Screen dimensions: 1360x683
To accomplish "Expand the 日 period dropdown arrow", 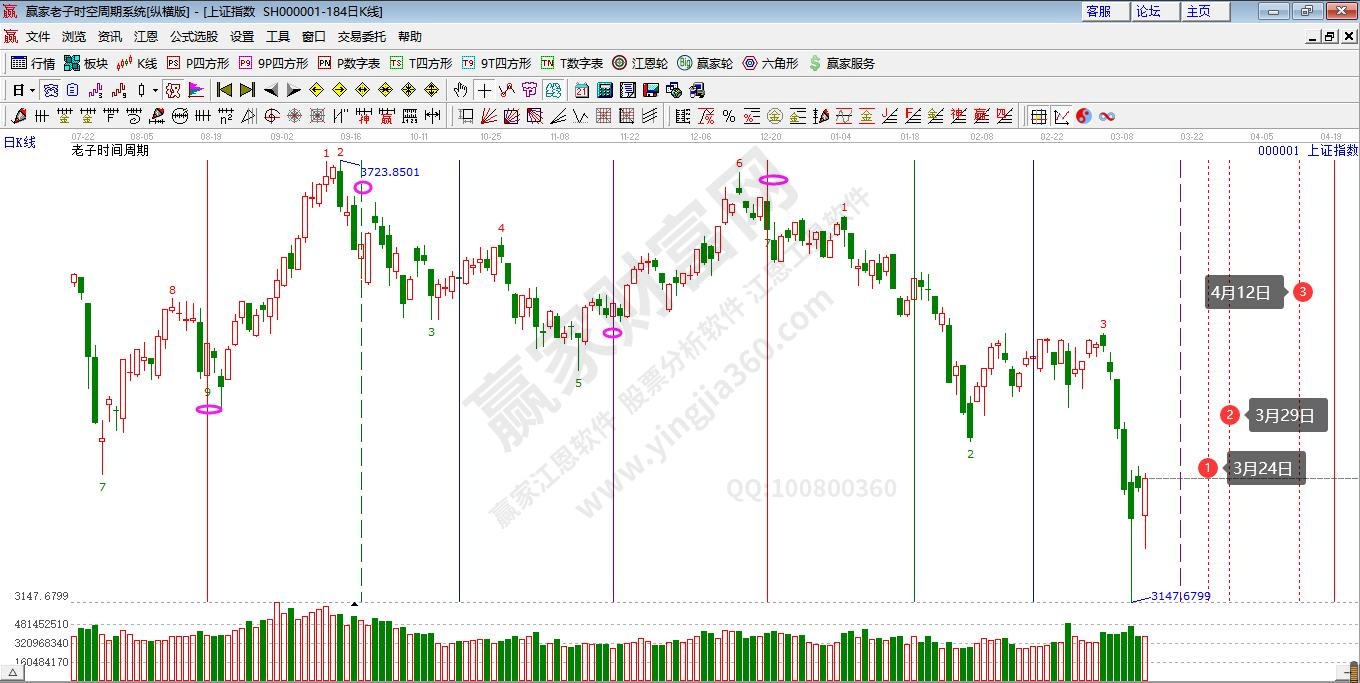I will 32,90.
